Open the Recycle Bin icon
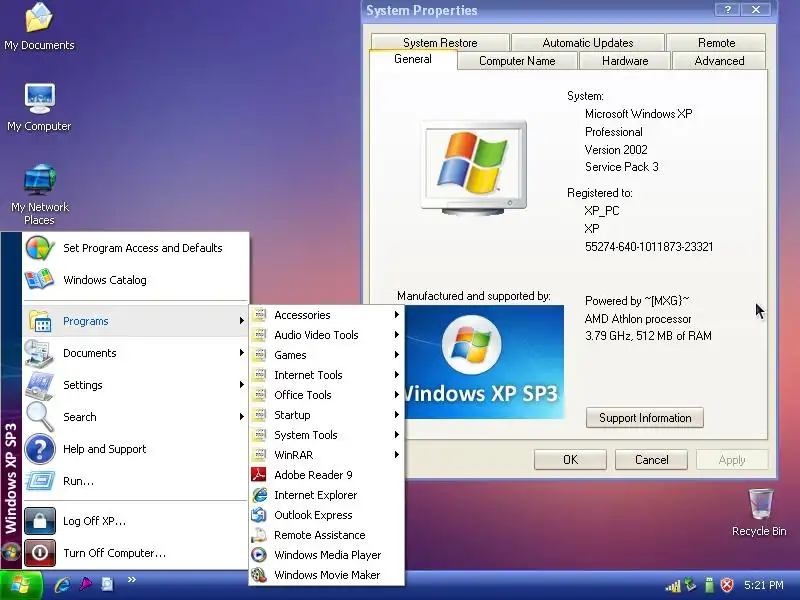 [x=759, y=512]
